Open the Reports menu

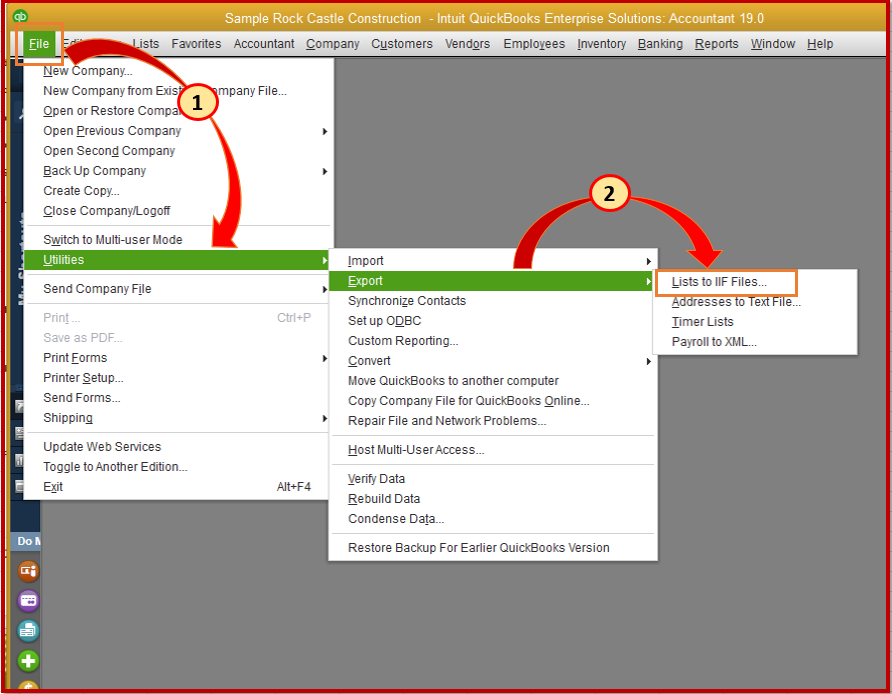716,44
